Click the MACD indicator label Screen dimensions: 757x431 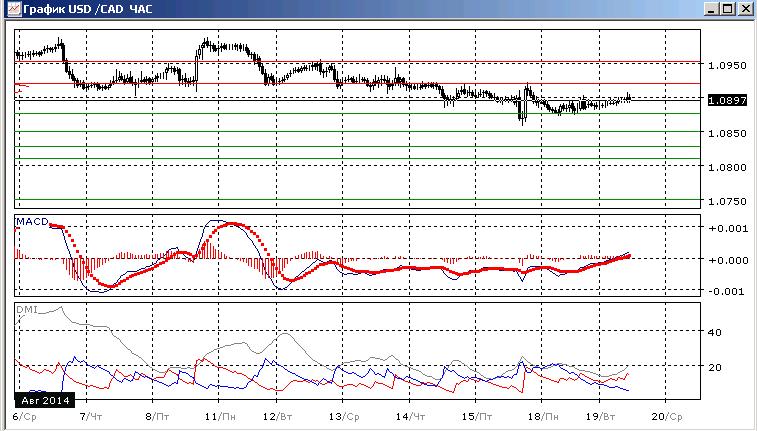32,222
